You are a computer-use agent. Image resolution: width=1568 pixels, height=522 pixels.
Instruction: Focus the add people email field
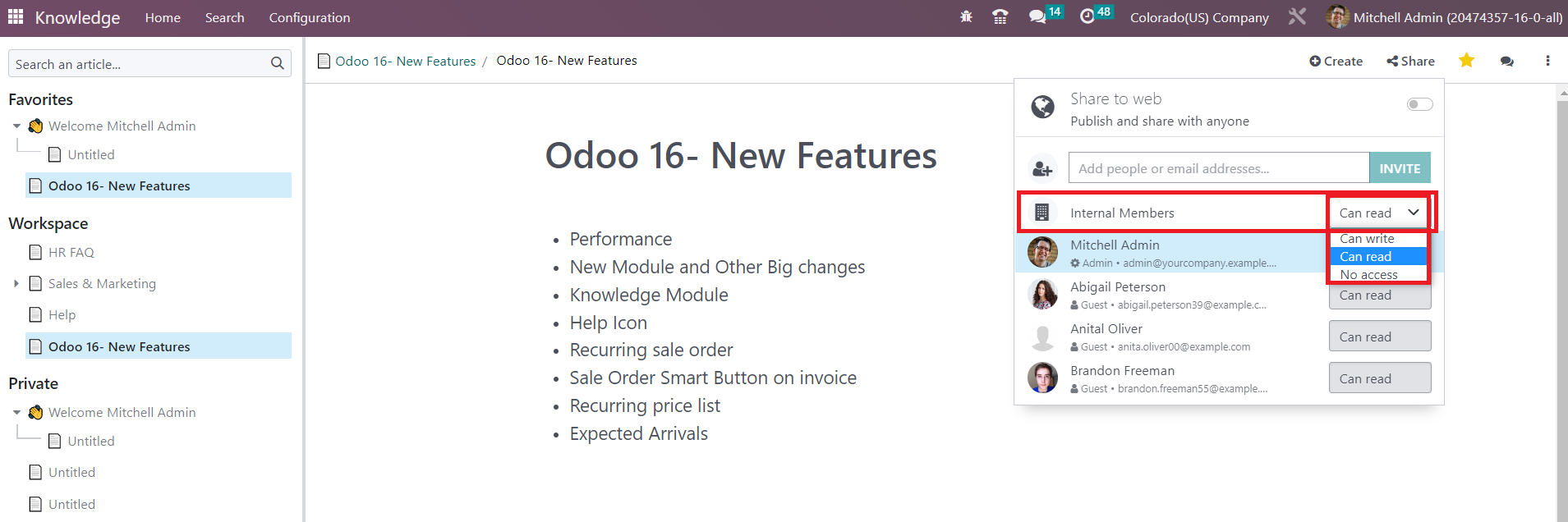tap(1219, 167)
